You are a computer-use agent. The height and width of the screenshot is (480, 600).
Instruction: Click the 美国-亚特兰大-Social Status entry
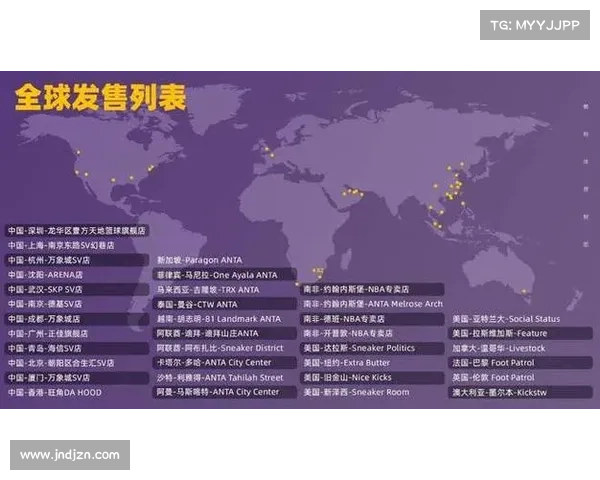pyautogui.click(x=506, y=319)
